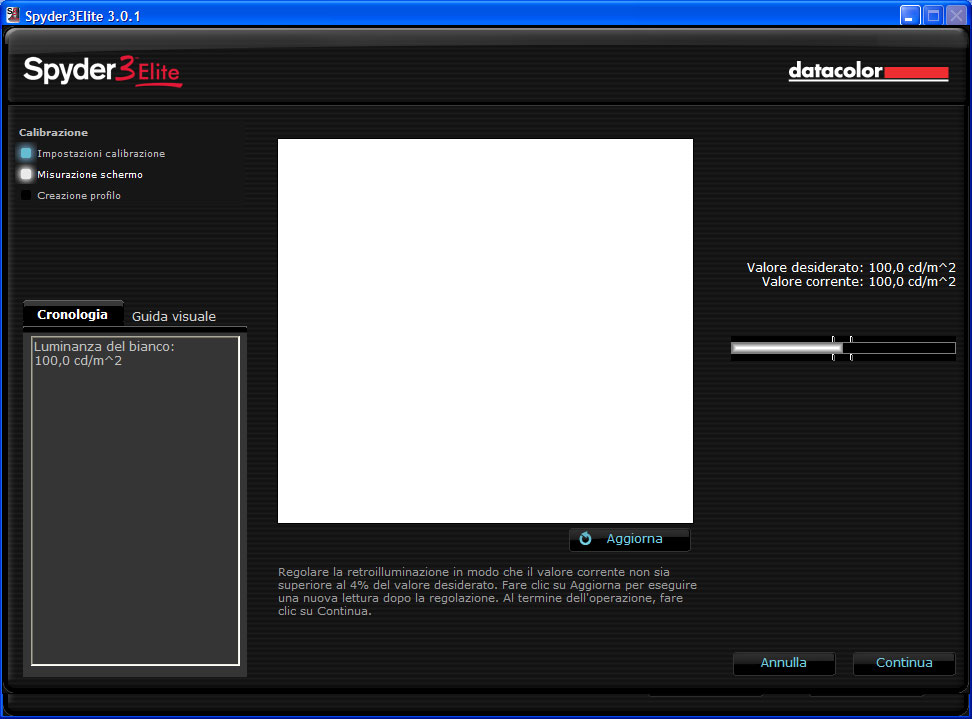Image resolution: width=972 pixels, height=719 pixels.
Task: Click the datacolor logo
Action: 868,71
